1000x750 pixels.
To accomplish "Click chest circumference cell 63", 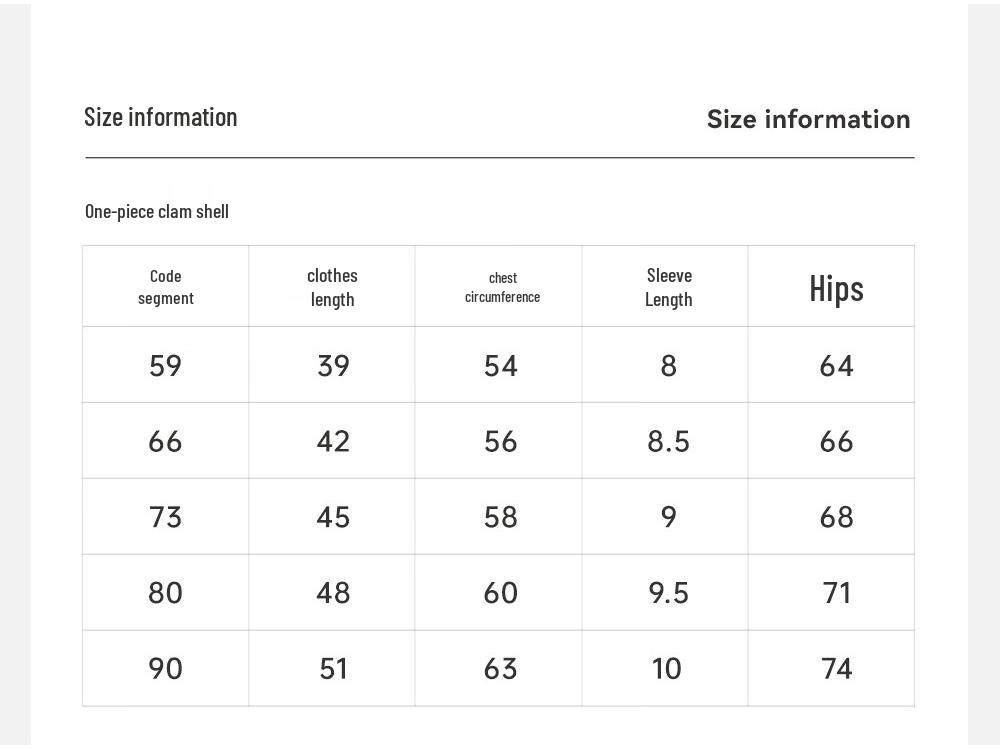I will 501,668.
